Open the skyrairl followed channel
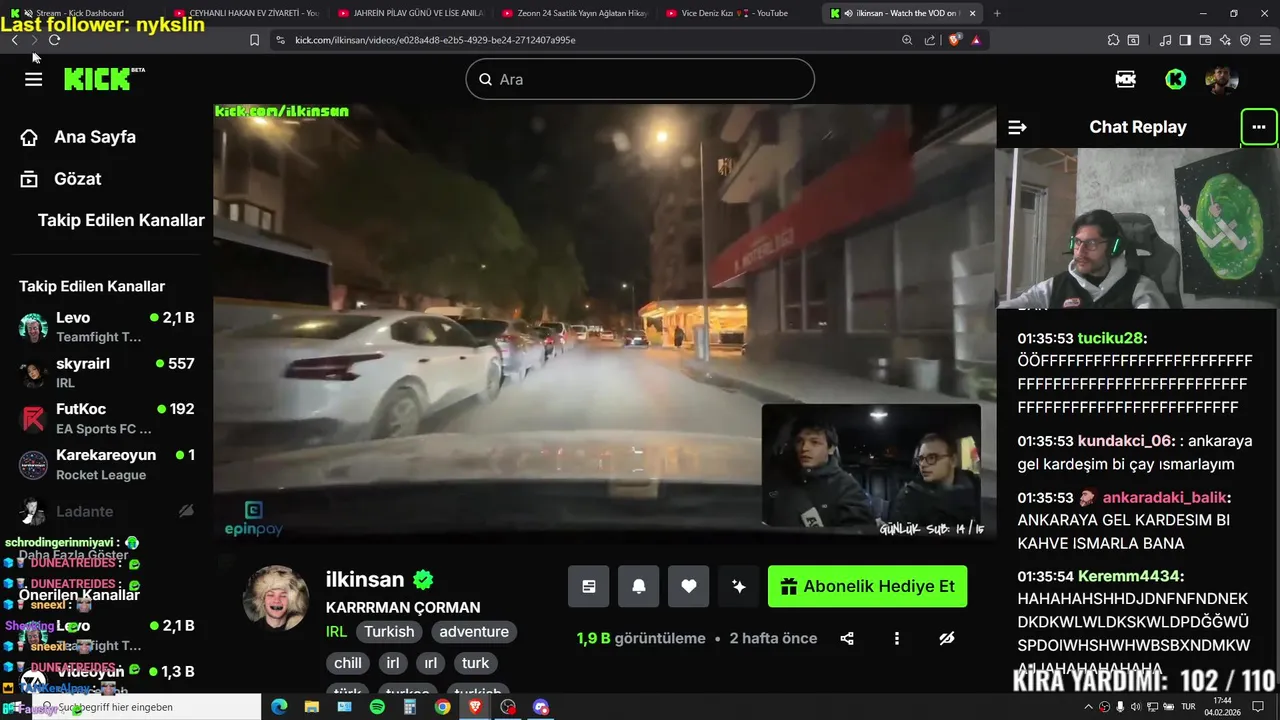1280x720 pixels. pos(106,373)
